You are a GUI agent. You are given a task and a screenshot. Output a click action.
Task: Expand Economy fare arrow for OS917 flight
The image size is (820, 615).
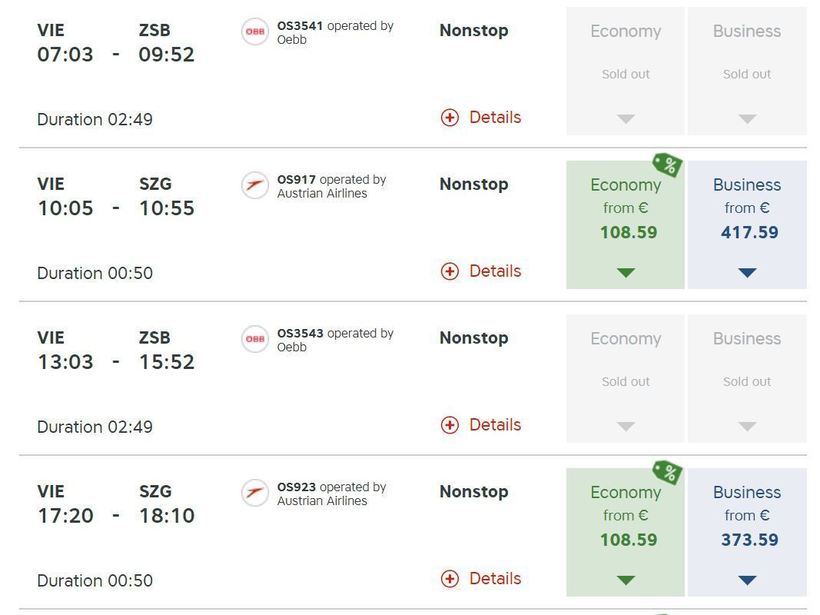pos(626,272)
